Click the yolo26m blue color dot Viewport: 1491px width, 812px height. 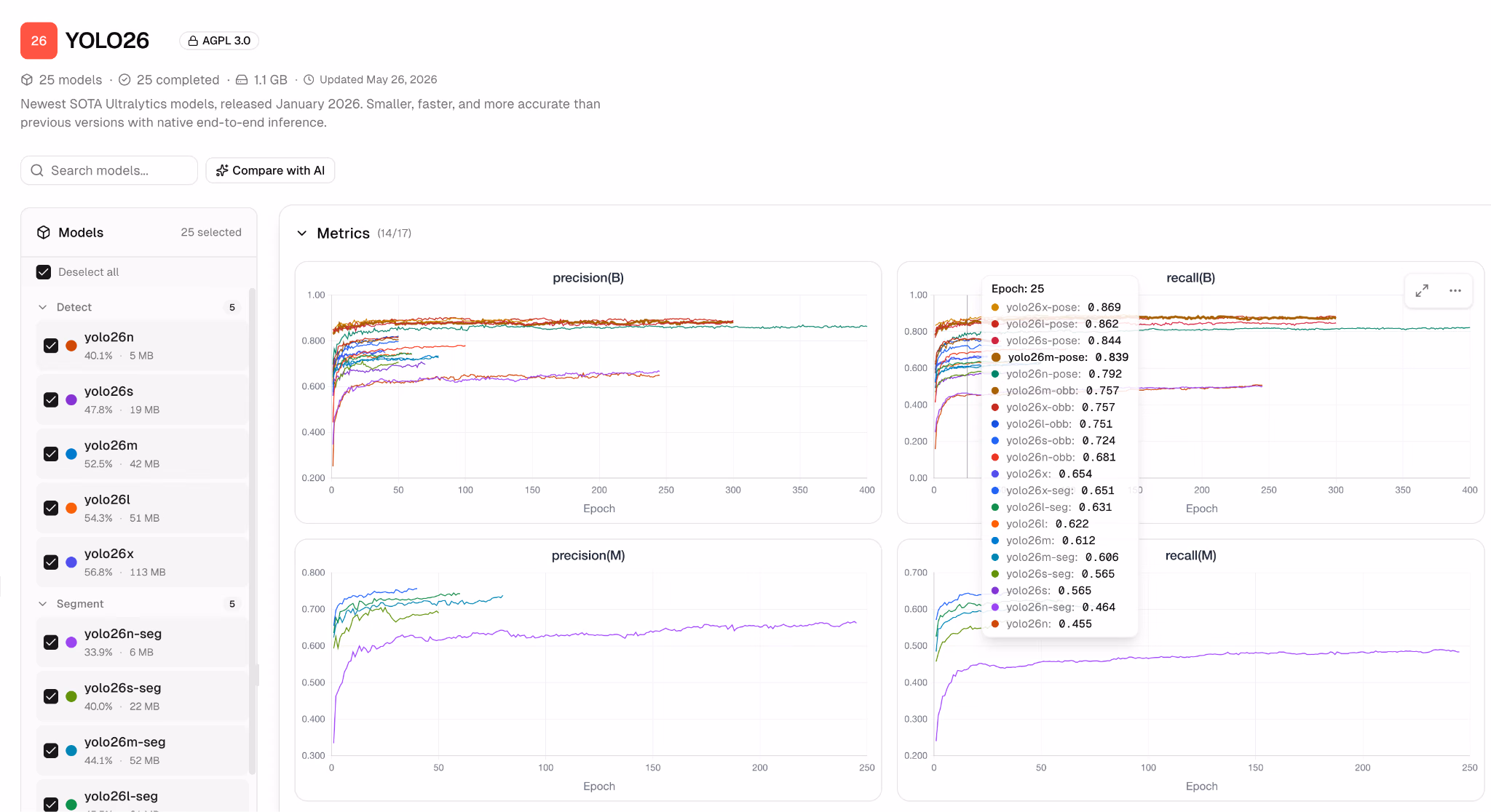click(71, 454)
